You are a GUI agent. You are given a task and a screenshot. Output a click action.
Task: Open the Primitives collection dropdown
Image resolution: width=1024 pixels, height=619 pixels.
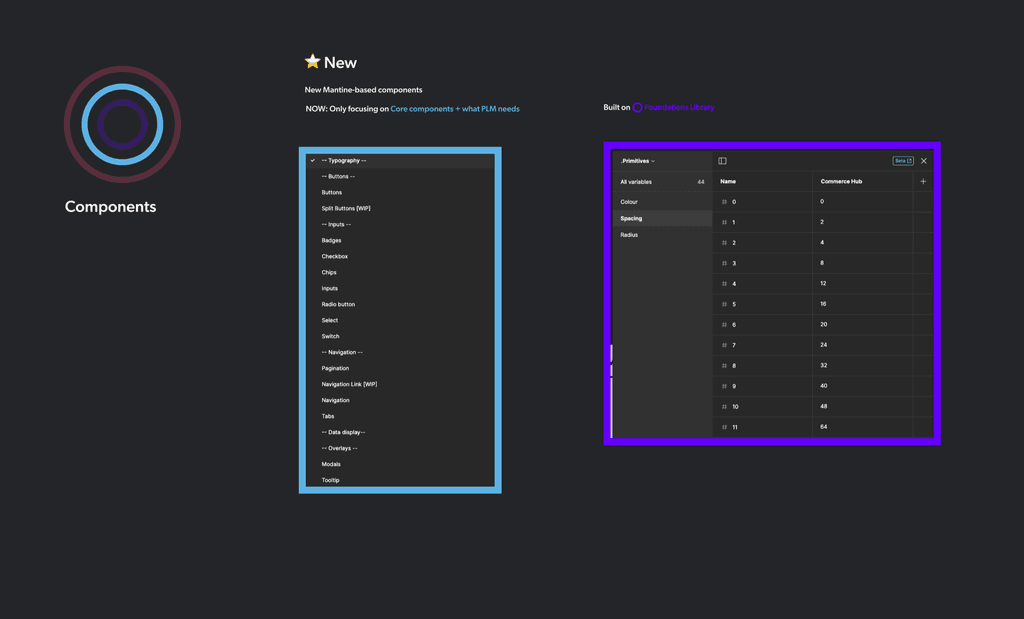[637, 161]
